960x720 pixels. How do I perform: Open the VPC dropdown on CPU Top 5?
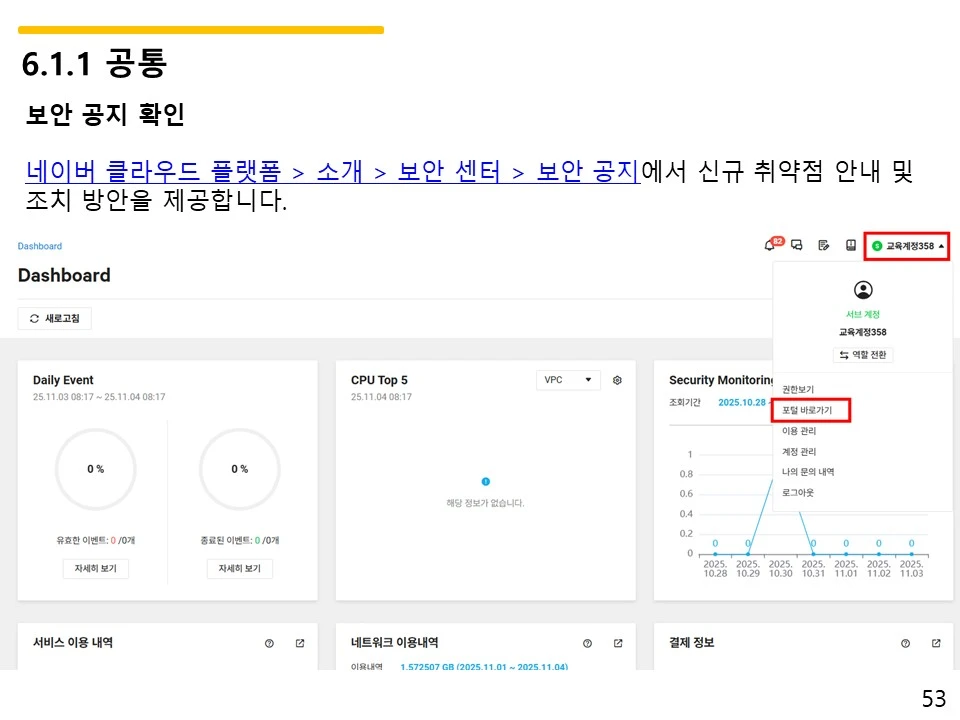click(x=568, y=380)
